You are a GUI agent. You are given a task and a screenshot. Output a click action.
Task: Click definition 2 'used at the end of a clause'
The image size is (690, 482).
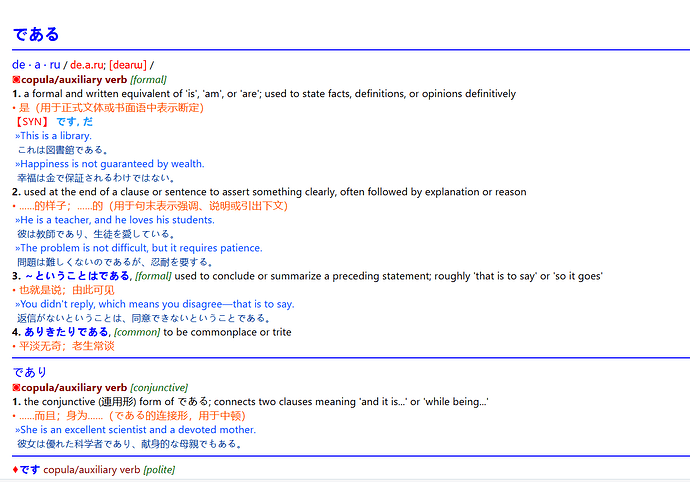coord(275,192)
